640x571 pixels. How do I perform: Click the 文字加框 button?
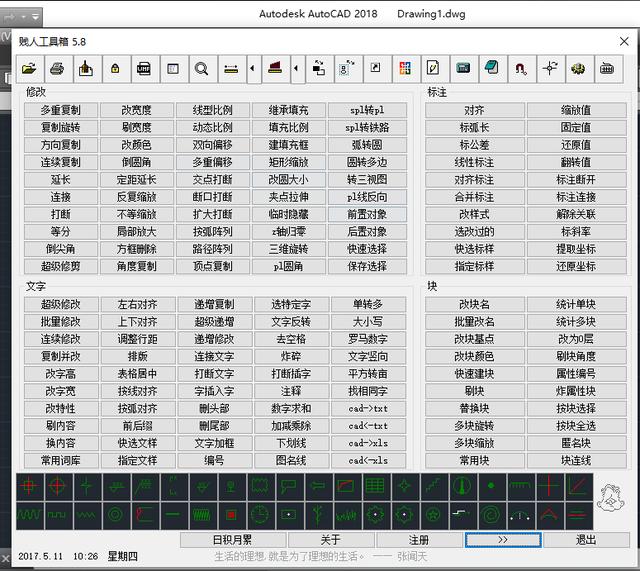pyautogui.click(x=214, y=443)
